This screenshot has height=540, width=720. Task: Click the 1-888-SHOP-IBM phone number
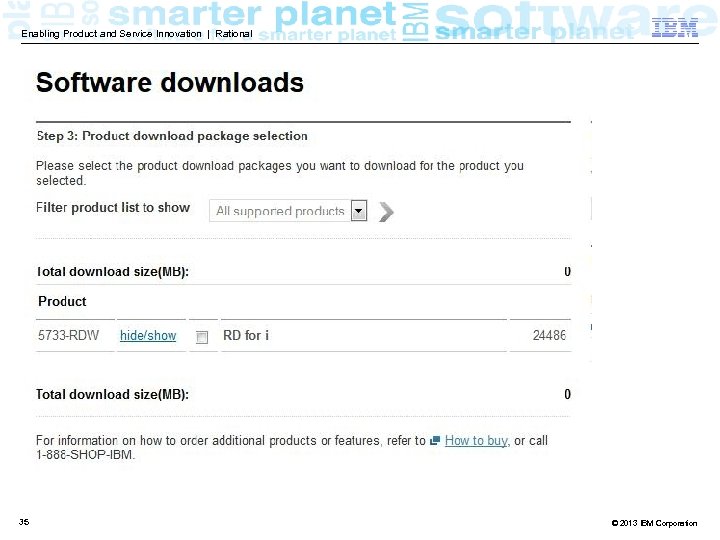coord(85,455)
